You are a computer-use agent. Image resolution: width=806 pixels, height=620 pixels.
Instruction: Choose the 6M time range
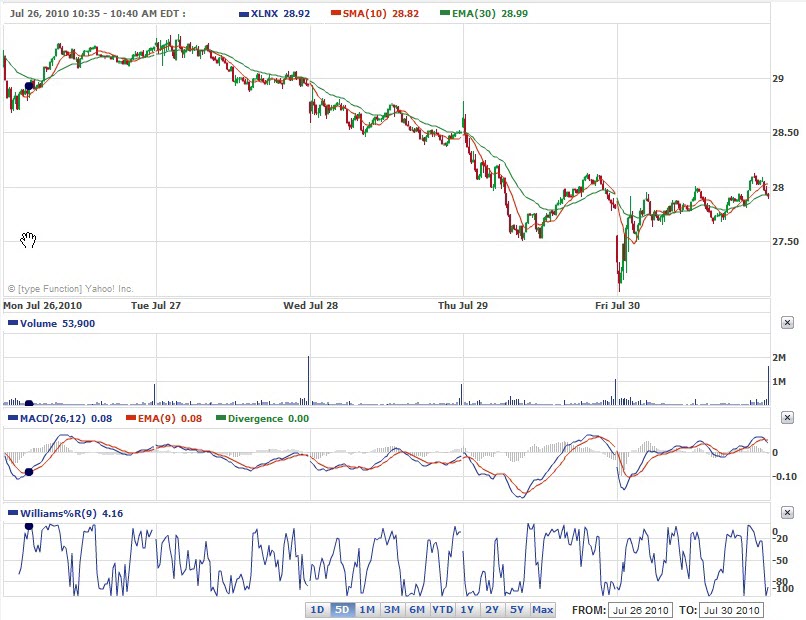(417, 610)
